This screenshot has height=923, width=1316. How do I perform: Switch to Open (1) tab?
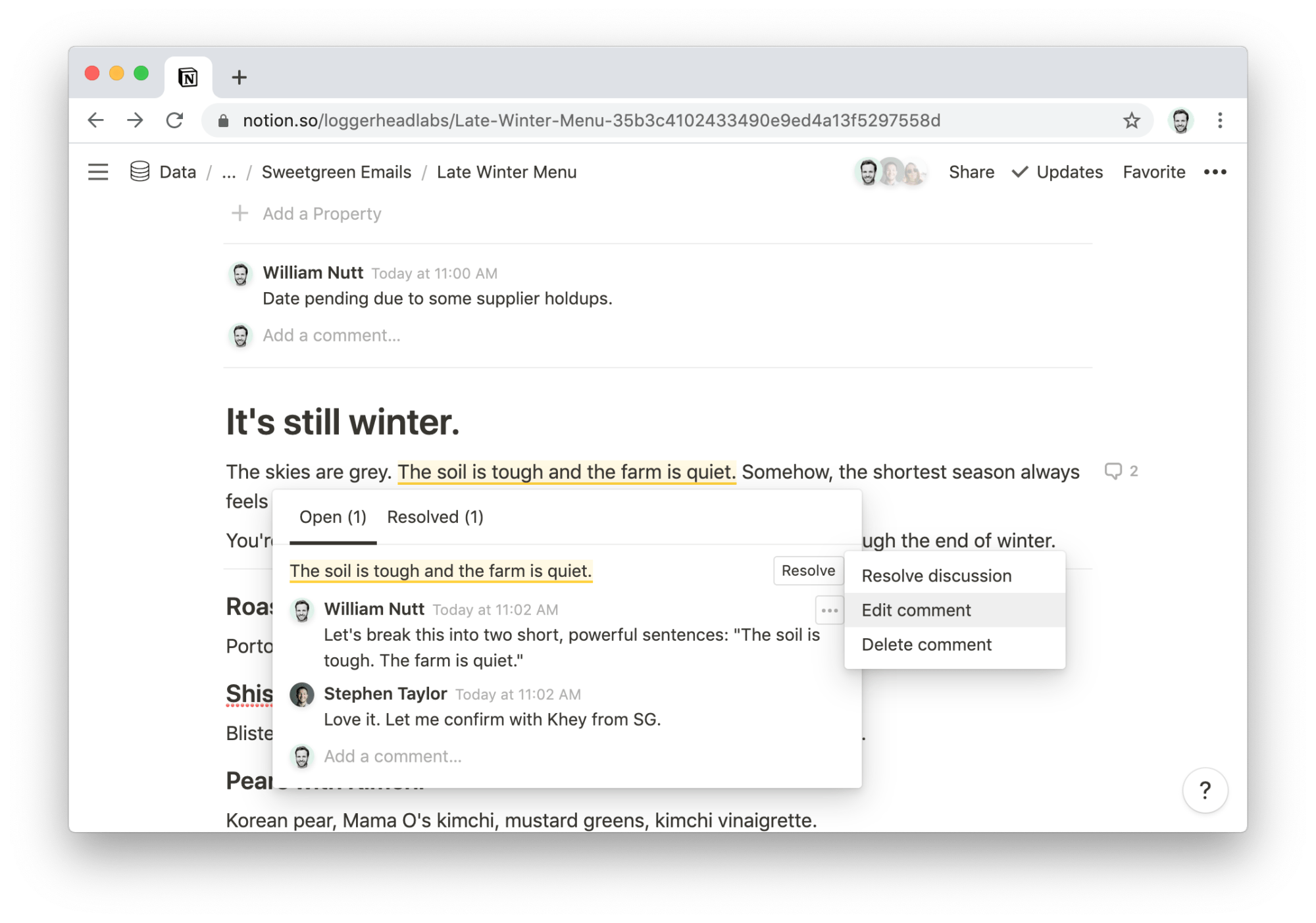pos(332,517)
